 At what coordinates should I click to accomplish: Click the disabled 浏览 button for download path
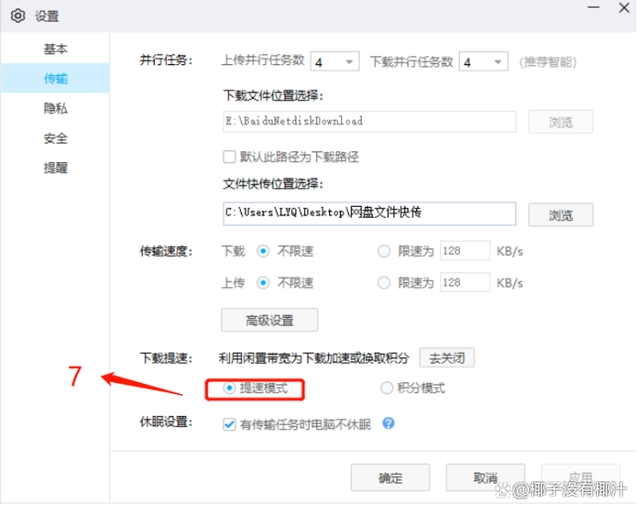560,122
